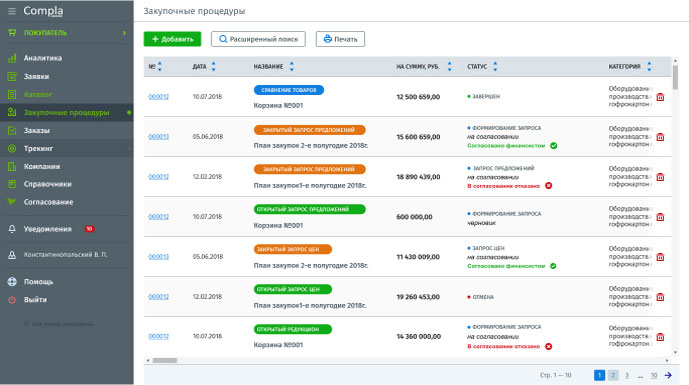The width and height of the screenshot is (689, 385).
Task: Sort by Статус column arrows
Action: pos(495,66)
